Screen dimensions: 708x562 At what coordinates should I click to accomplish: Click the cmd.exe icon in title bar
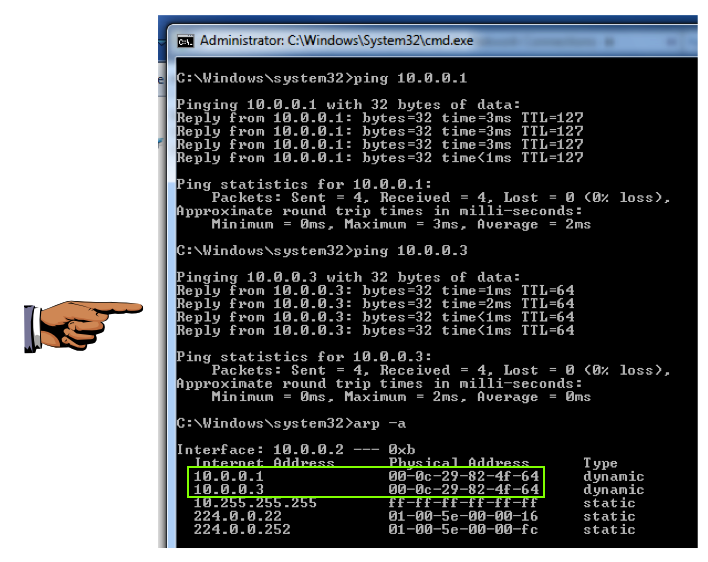tap(185, 42)
